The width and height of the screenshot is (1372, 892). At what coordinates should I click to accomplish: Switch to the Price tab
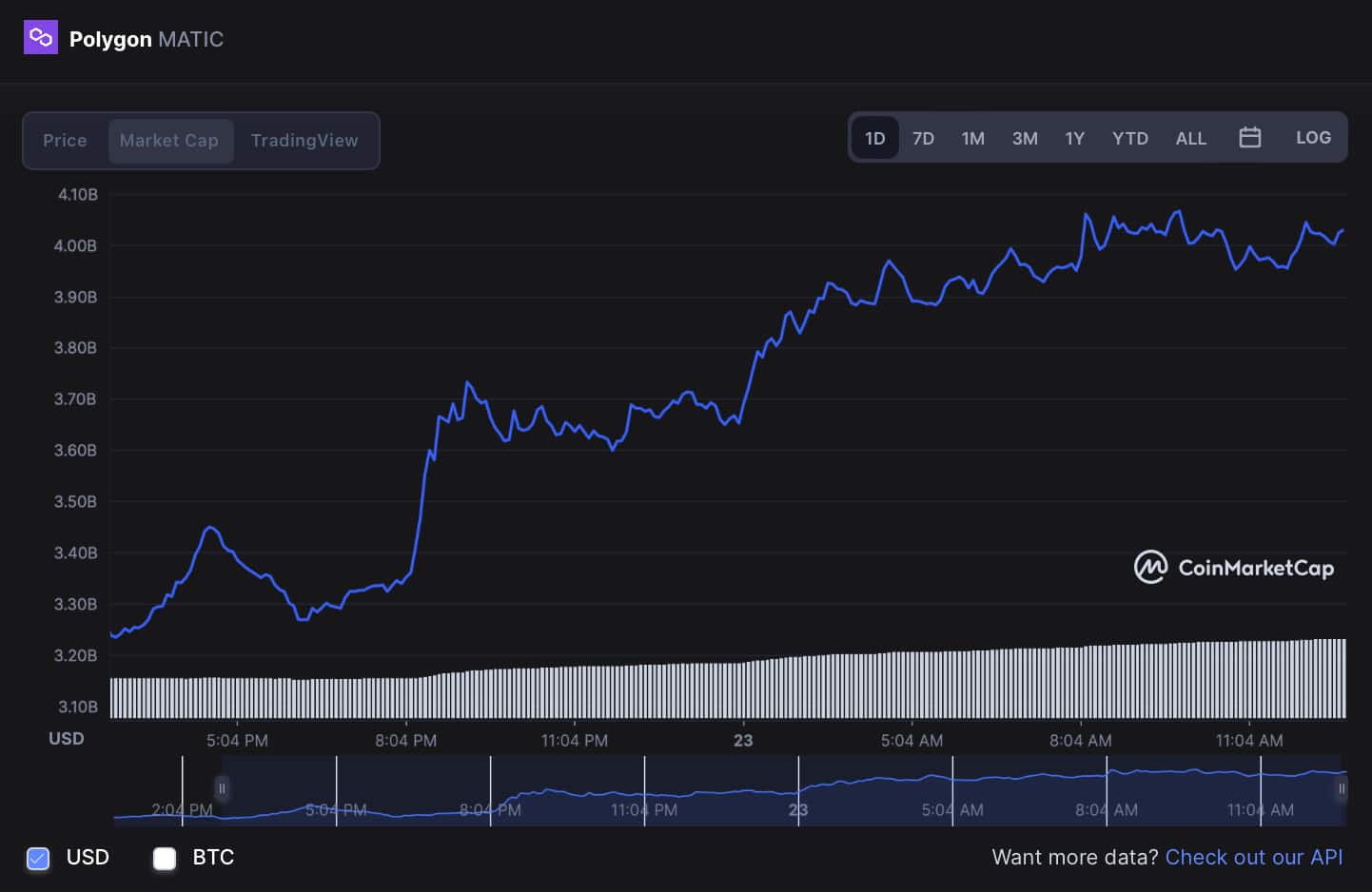64,140
